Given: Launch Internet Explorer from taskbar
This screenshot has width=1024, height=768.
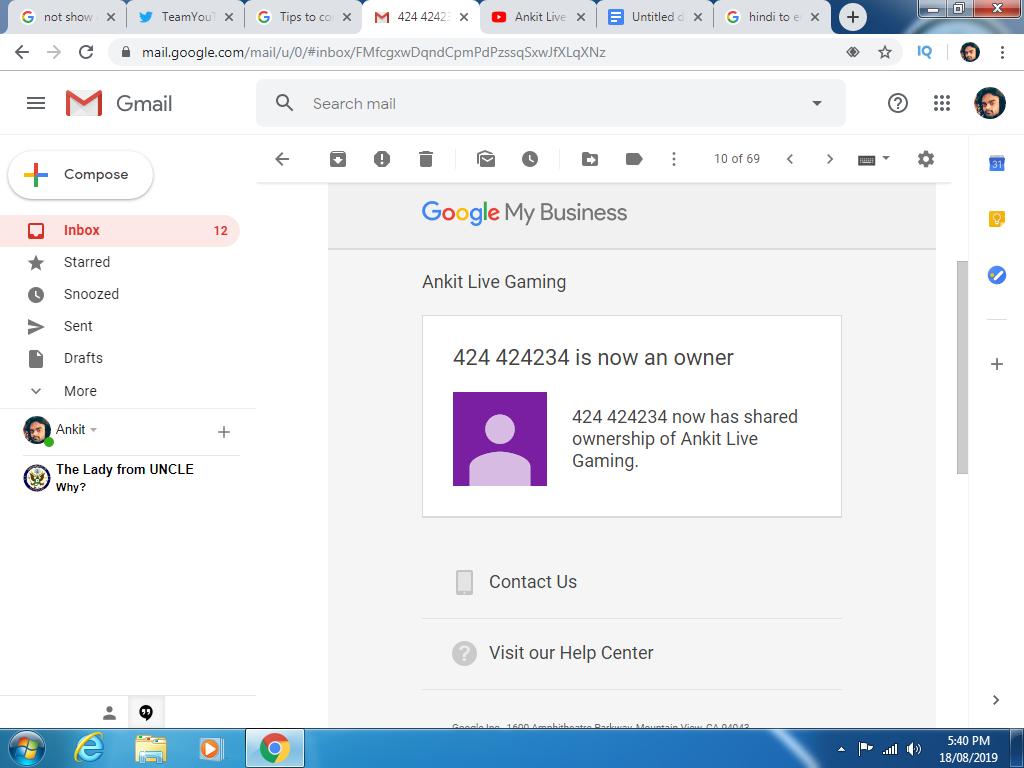Looking at the screenshot, I should tap(89, 748).
